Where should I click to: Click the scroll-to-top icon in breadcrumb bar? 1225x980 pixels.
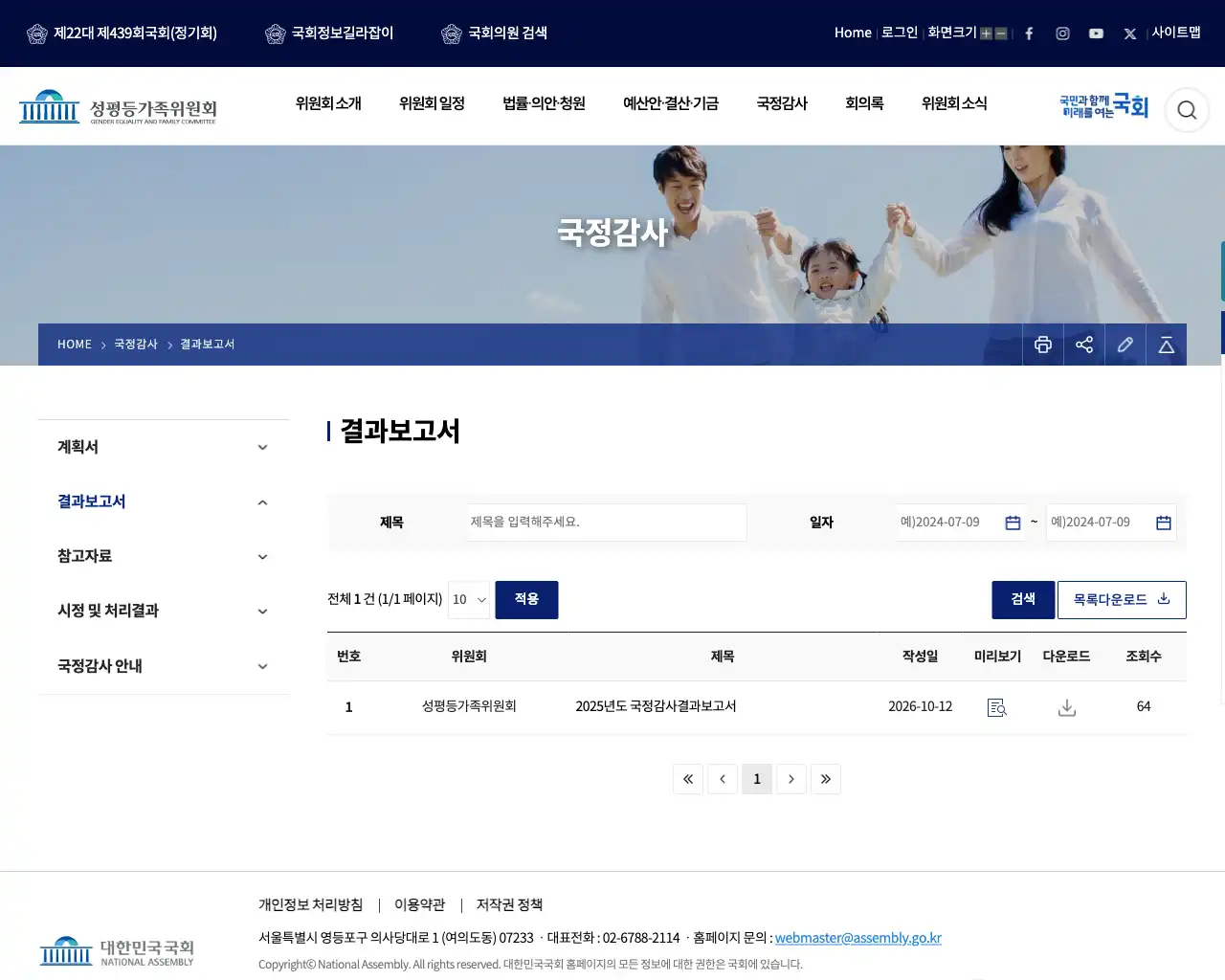click(1167, 345)
